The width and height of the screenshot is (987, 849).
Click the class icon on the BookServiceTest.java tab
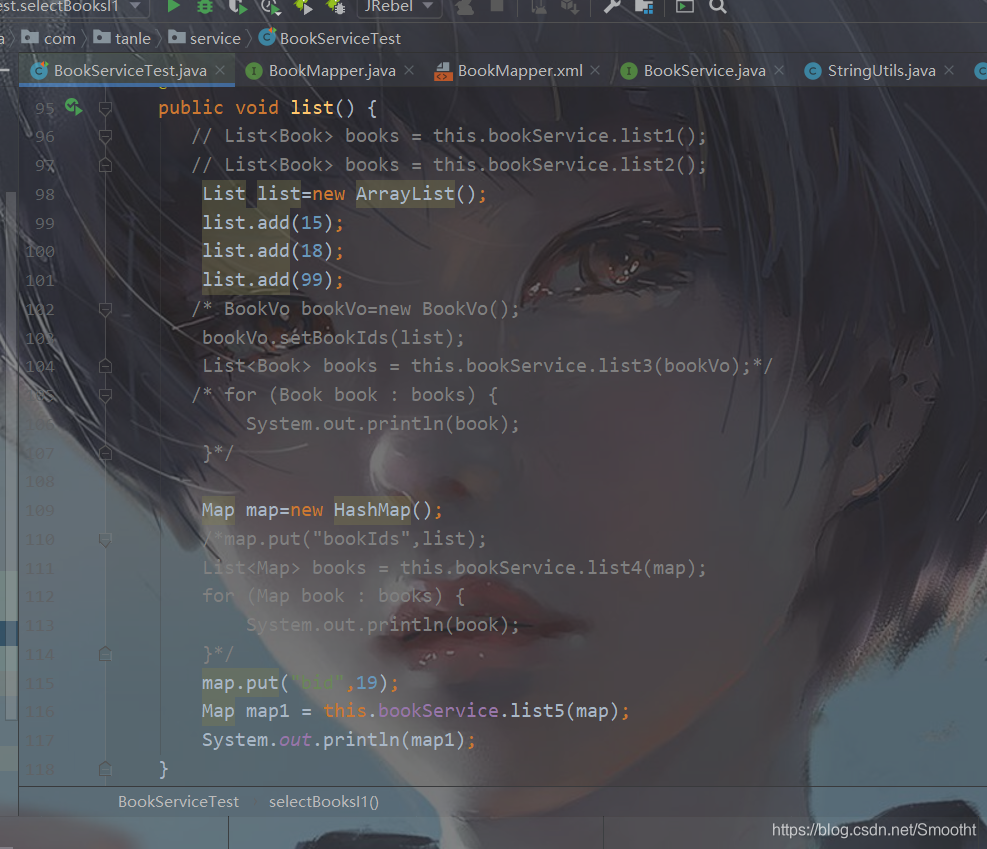point(39,70)
